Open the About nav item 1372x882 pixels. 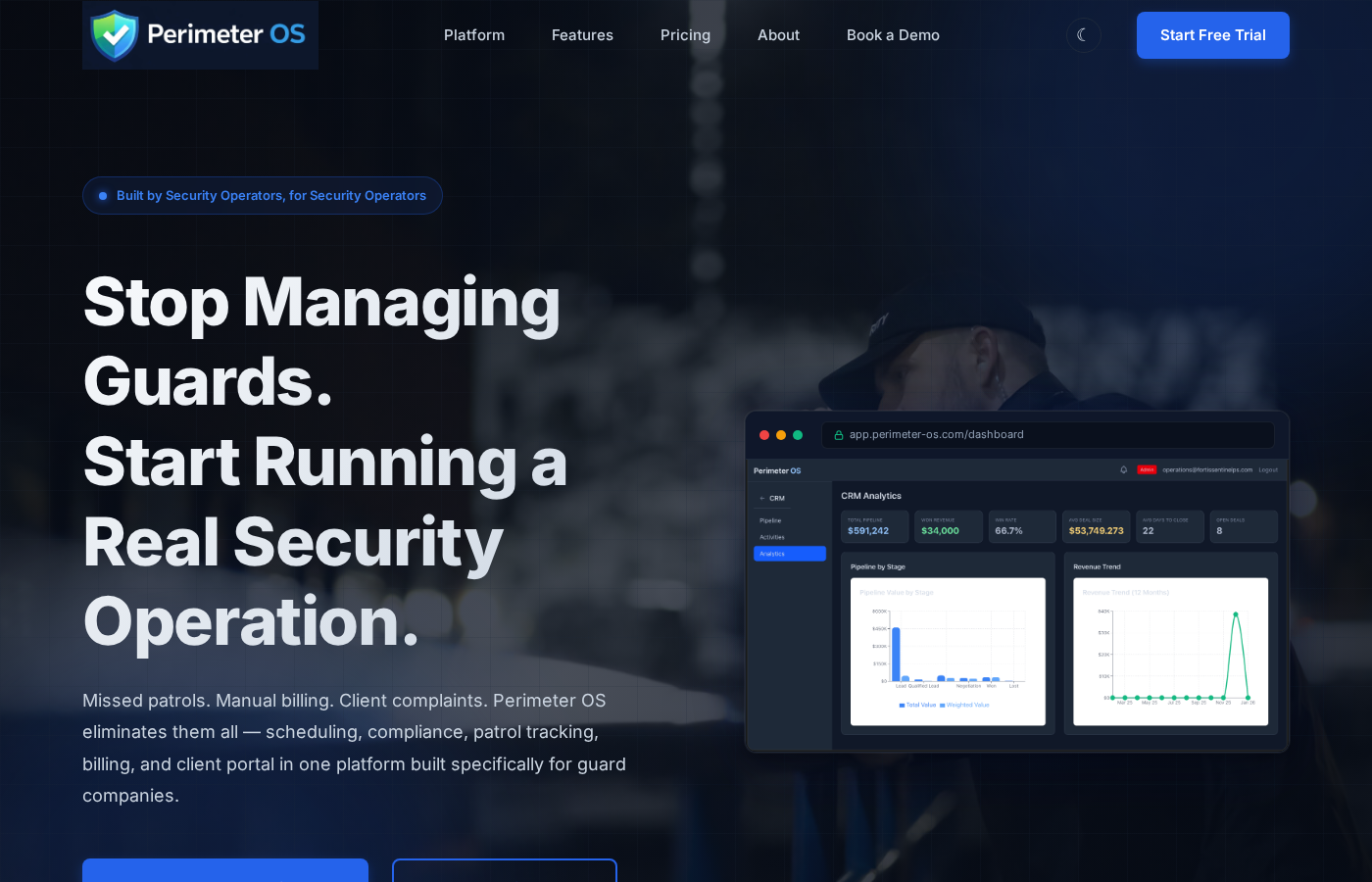778,35
